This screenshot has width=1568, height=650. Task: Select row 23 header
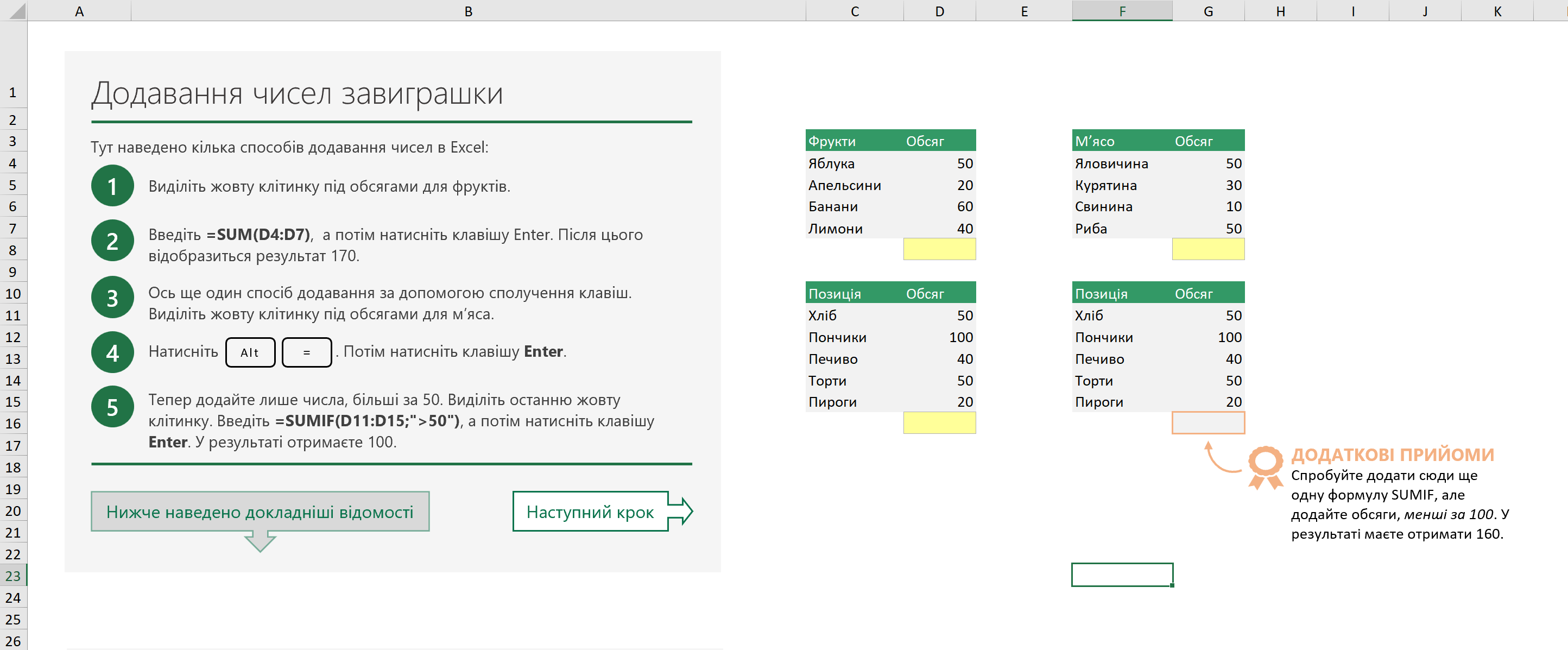13,576
